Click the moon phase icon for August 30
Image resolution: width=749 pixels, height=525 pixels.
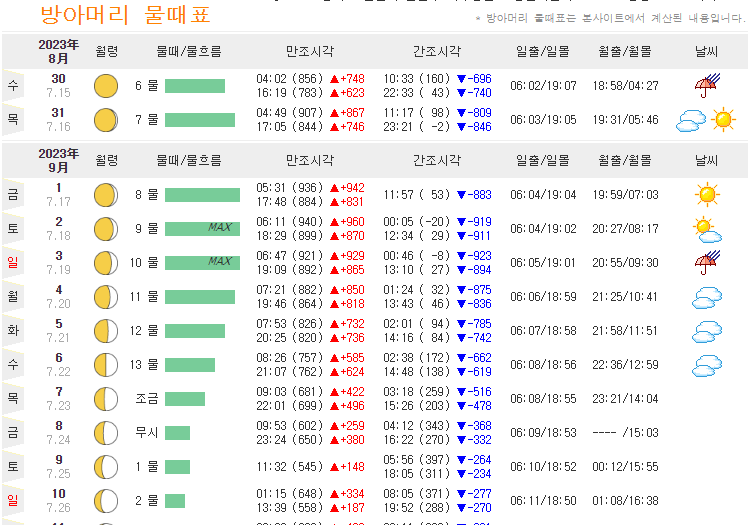pos(106,86)
